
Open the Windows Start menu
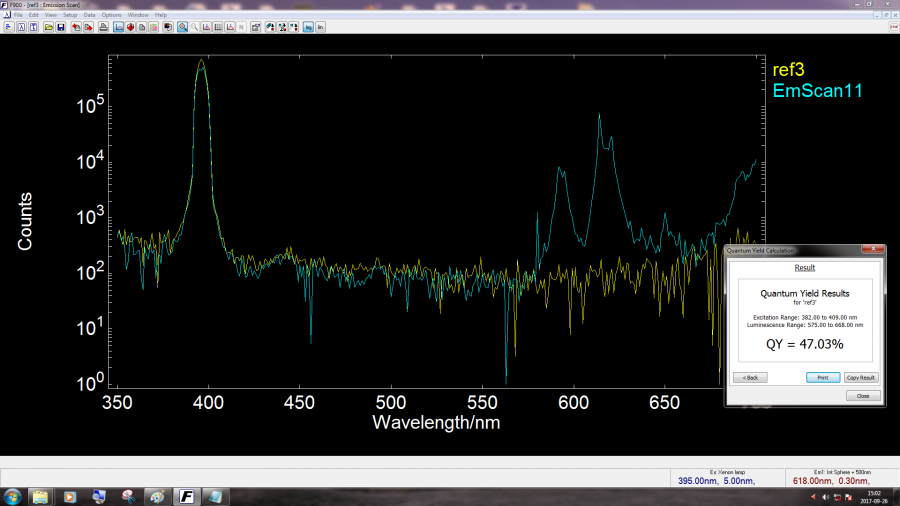pyautogui.click(x=12, y=496)
